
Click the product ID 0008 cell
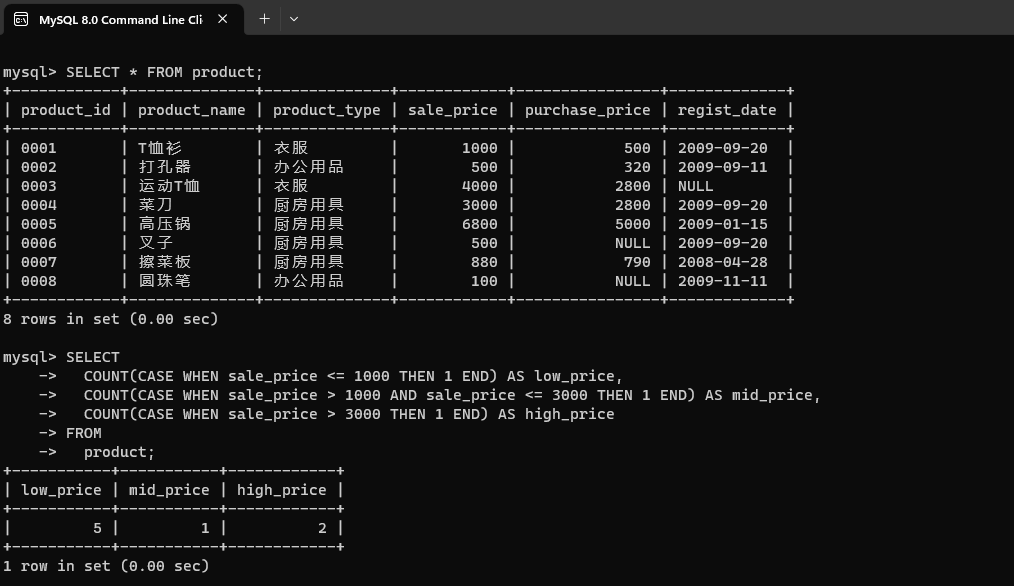[x=39, y=281]
